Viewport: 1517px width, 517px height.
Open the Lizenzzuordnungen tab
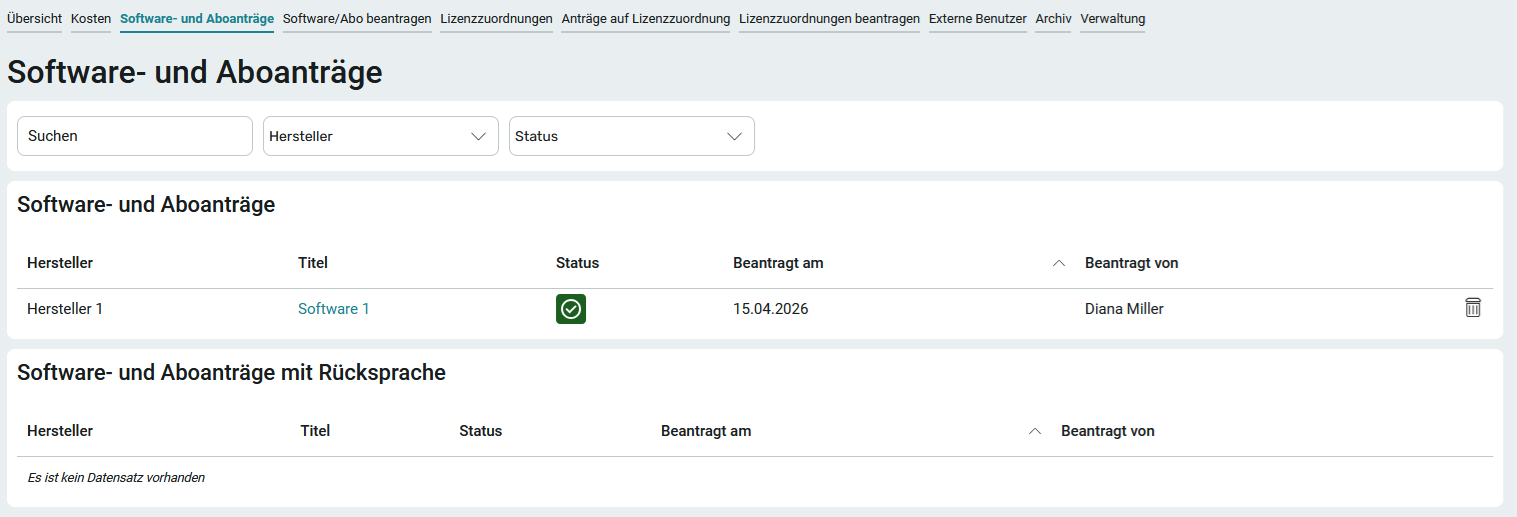(x=496, y=19)
